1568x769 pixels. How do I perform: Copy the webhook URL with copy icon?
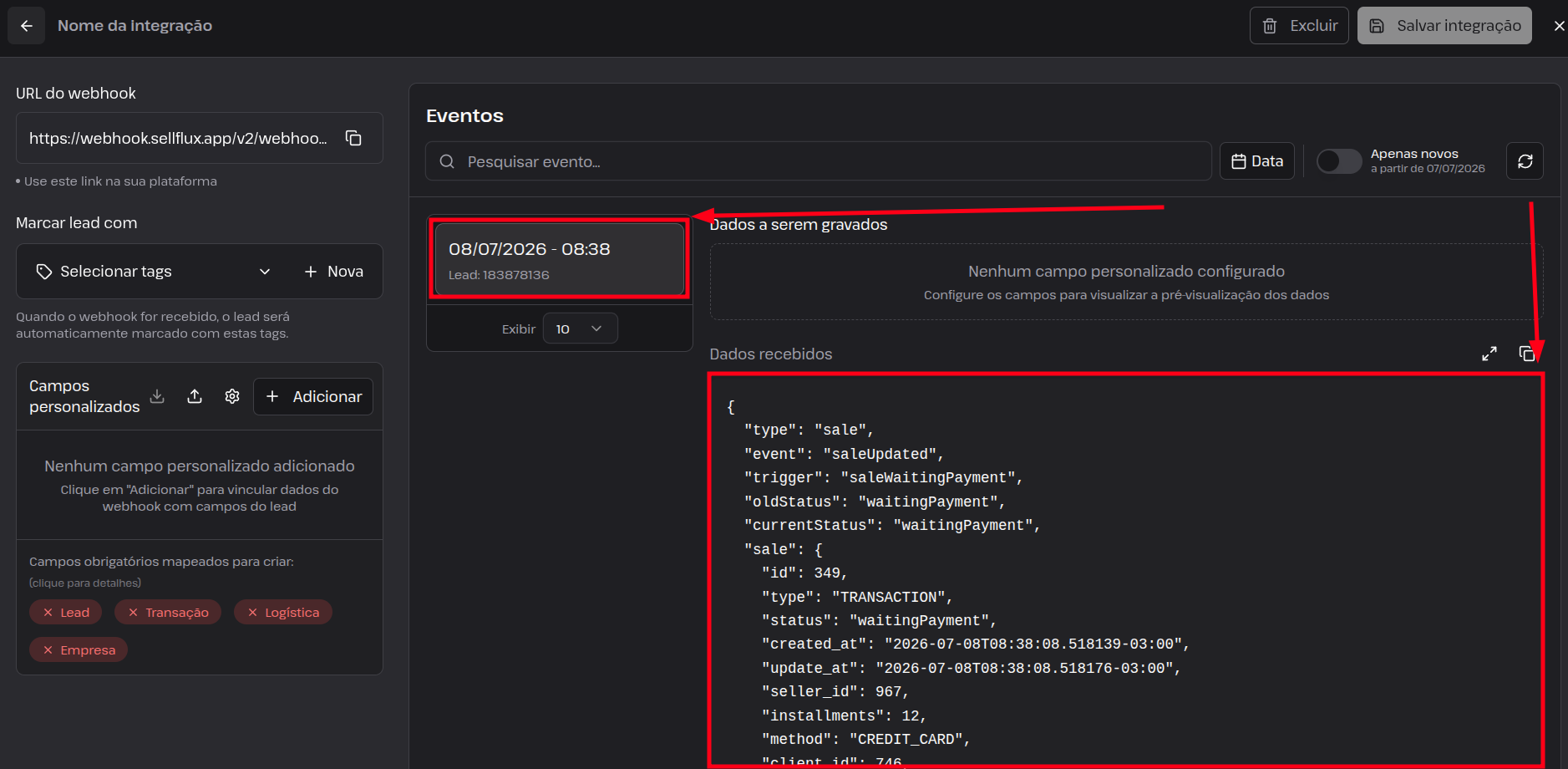coord(353,138)
